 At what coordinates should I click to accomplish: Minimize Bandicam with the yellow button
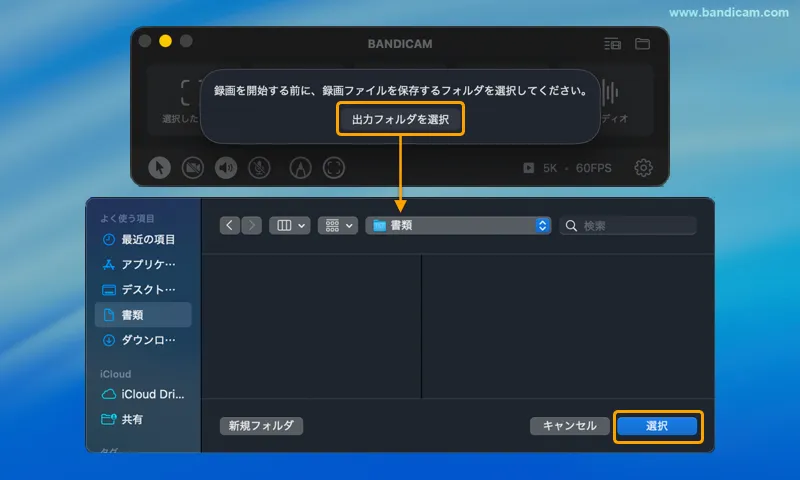(165, 41)
